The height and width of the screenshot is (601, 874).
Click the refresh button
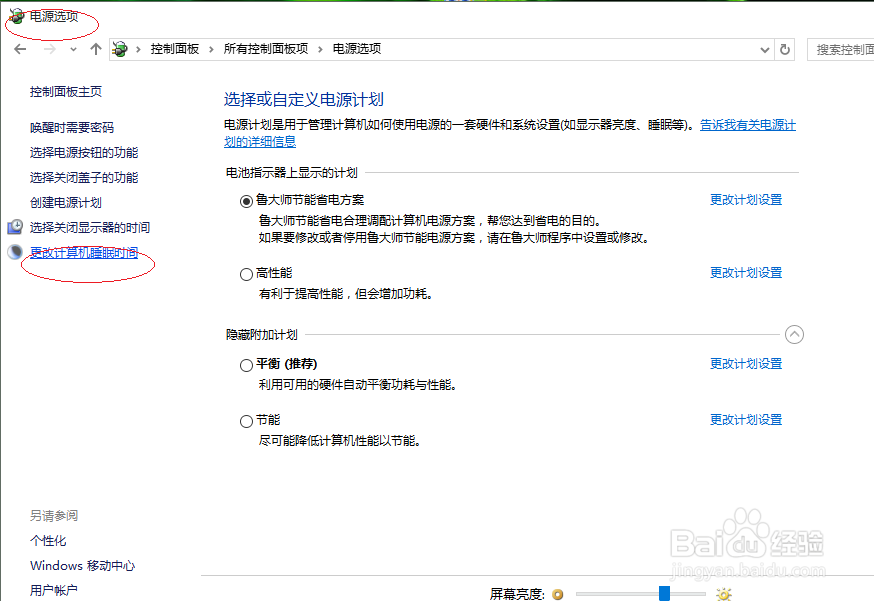coord(785,50)
